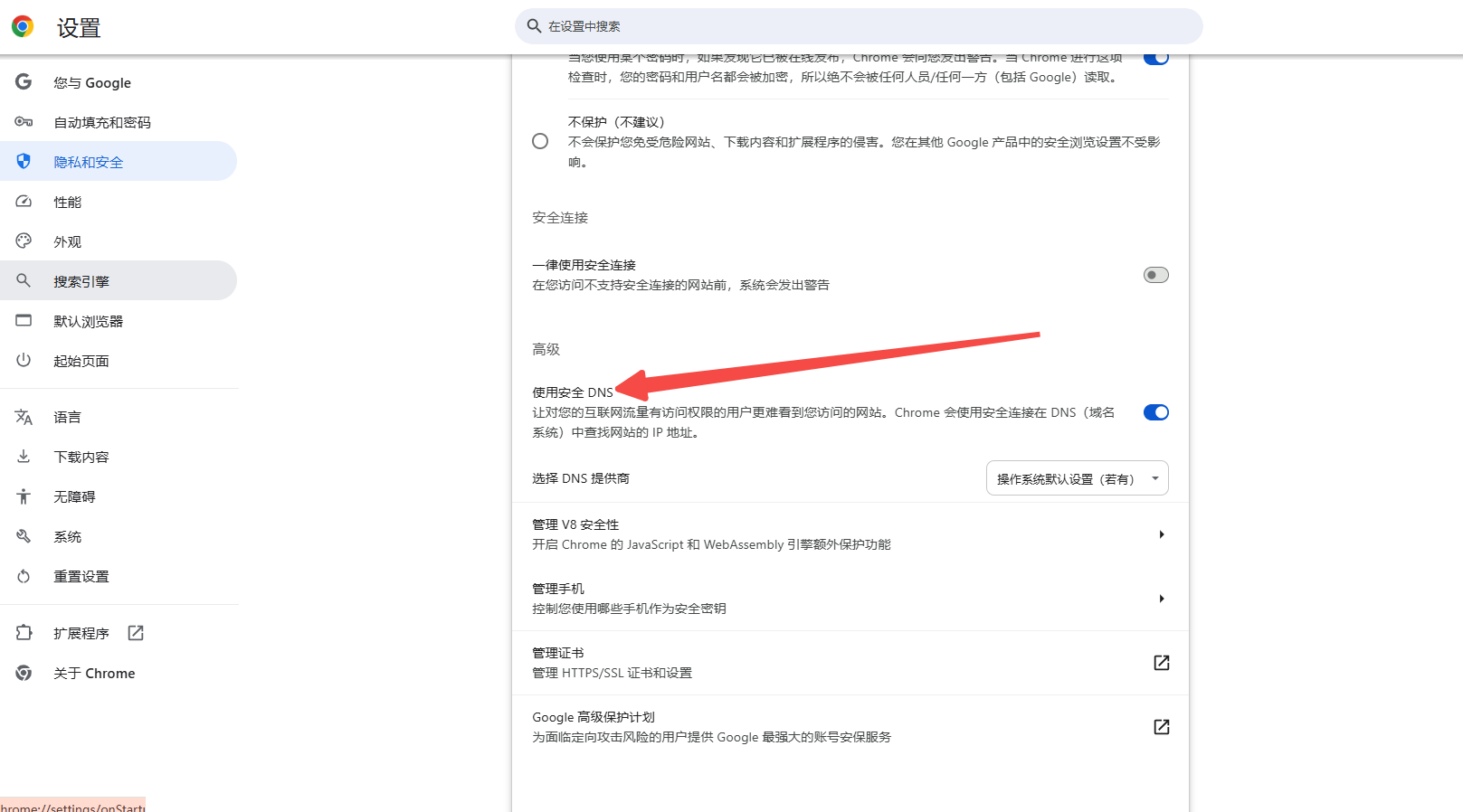This screenshot has height=812, width=1463.
Task: Click the 高级 section header
Action: click(x=546, y=349)
